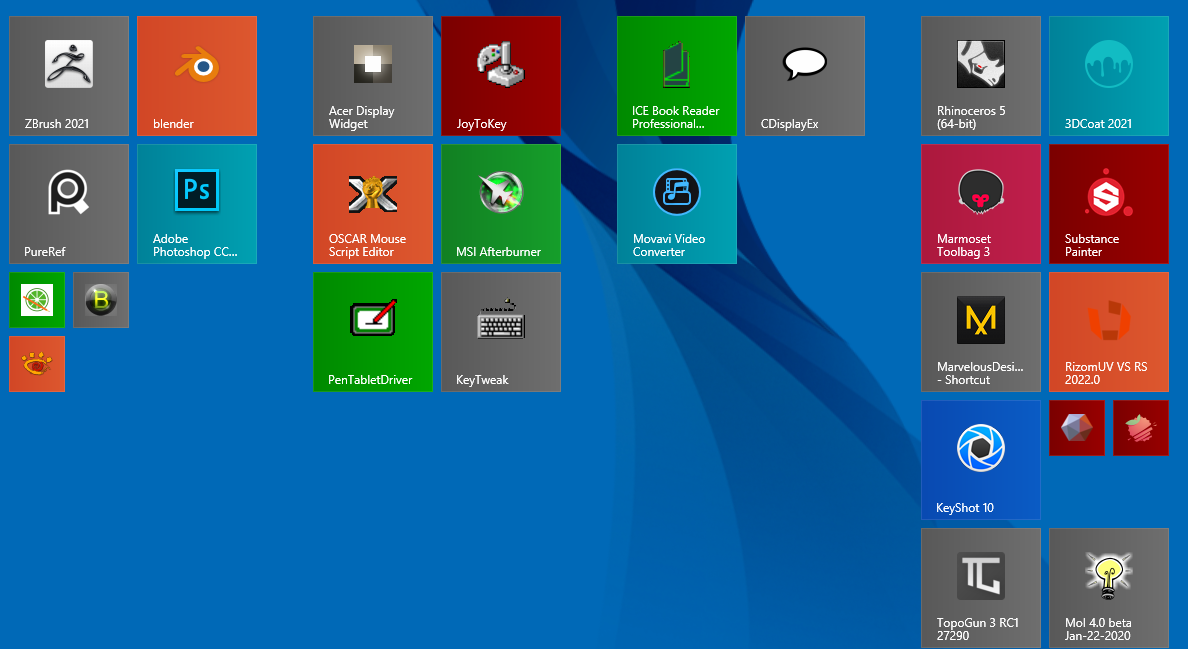This screenshot has height=649, width=1188.
Task: Open Acer Display Widget tile
Action: tap(373, 76)
